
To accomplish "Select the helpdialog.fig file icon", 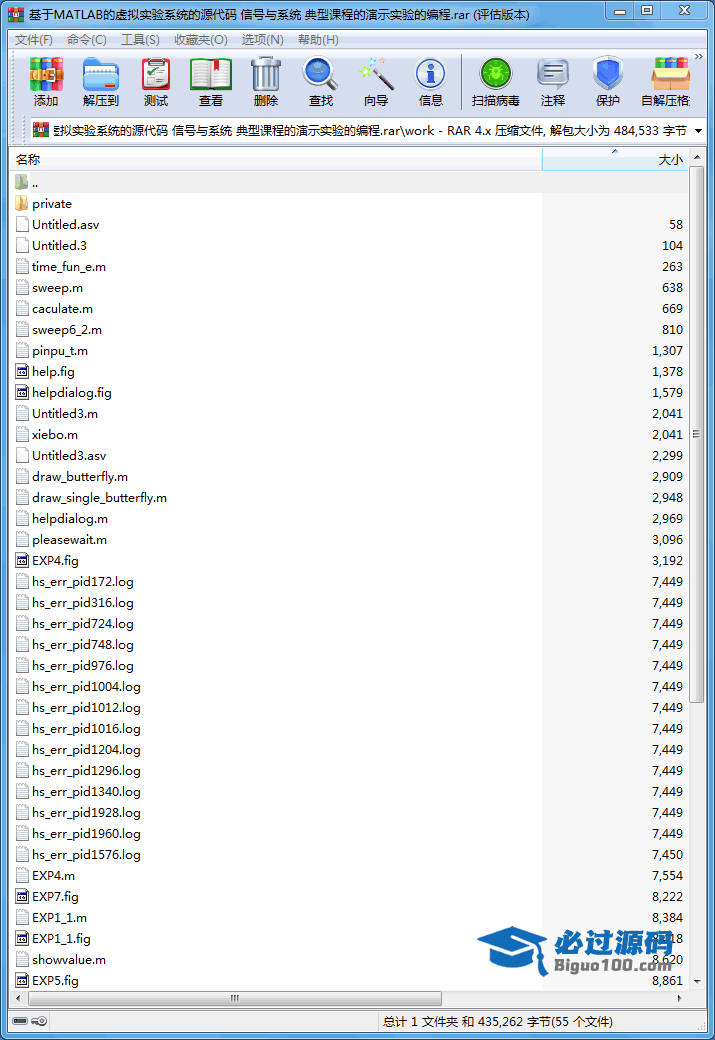I will 22,393.
